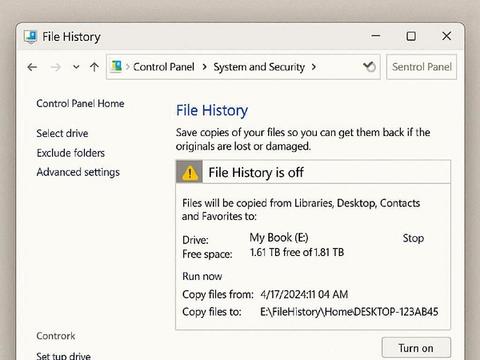Screen dimensions: 480x360
Task: Click the 'My Book (E:)' drive name
Action: tap(279, 238)
